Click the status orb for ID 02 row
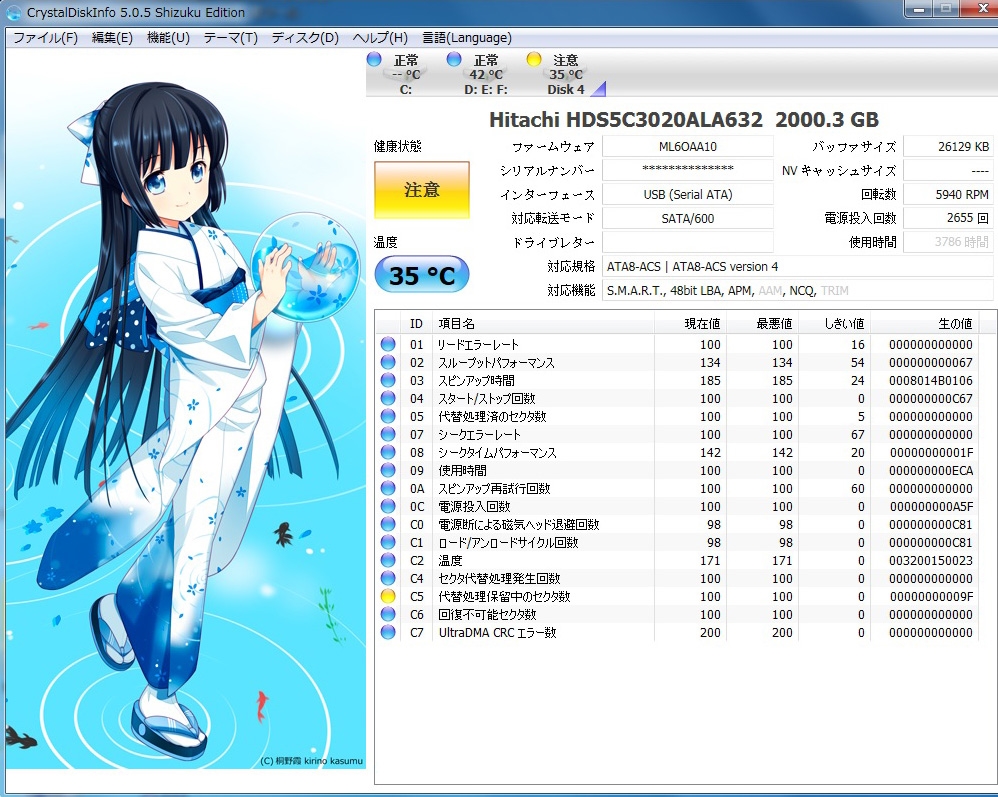This screenshot has height=797, width=998. point(388,362)
